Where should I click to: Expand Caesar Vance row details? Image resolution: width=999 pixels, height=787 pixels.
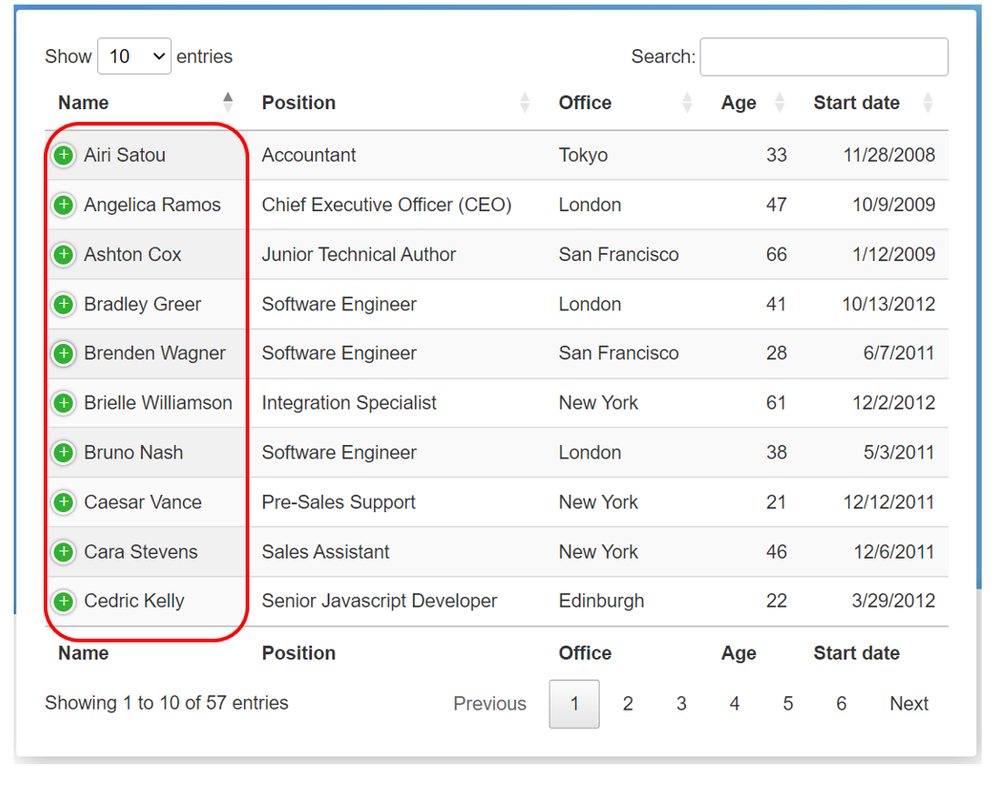tap(63, 502)
